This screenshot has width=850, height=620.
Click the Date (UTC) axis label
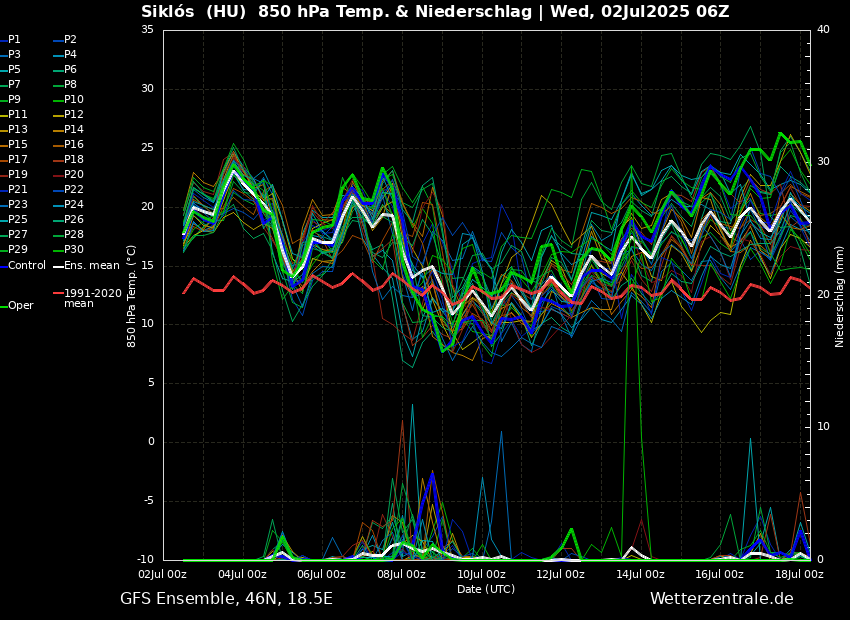[486, 589]
